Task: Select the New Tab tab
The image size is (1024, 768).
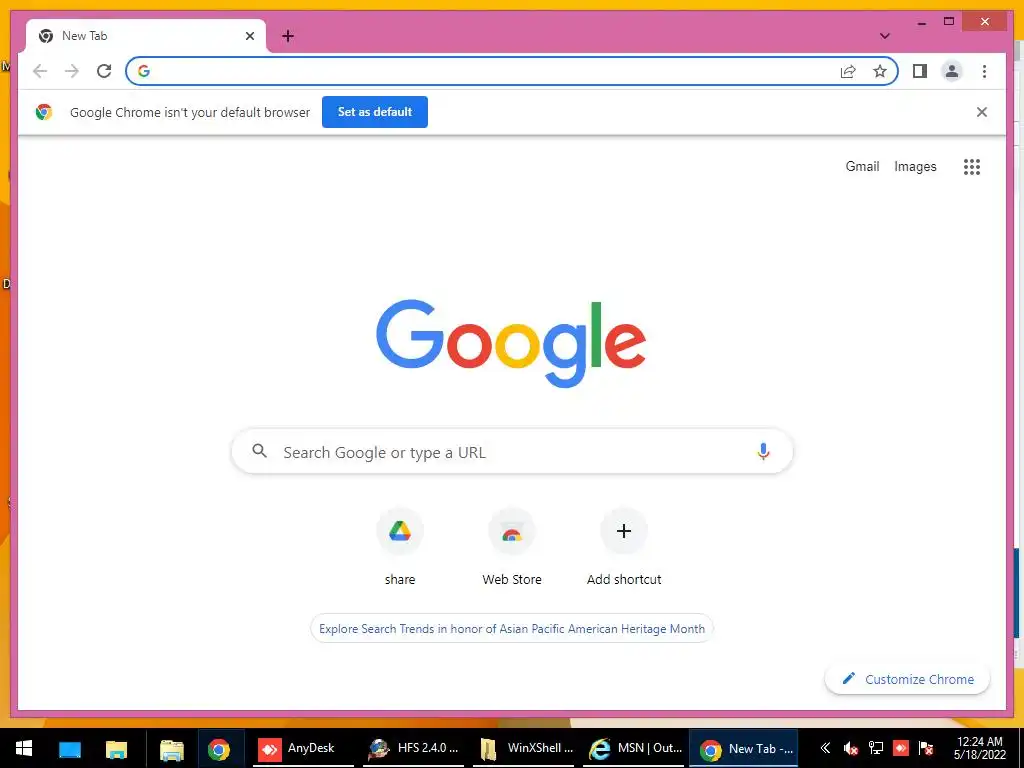Action: (x=146, y=36)
